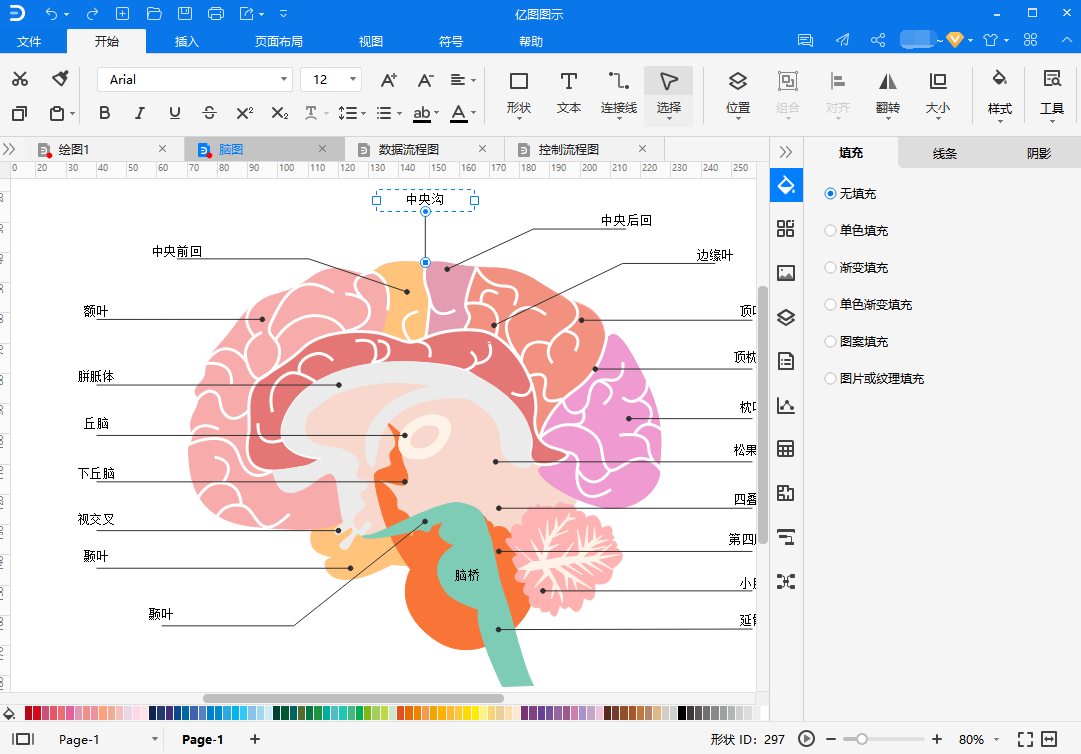Click zoom out minus button
The width and height of the screenshot is (1081, 754).
point(831,740)
